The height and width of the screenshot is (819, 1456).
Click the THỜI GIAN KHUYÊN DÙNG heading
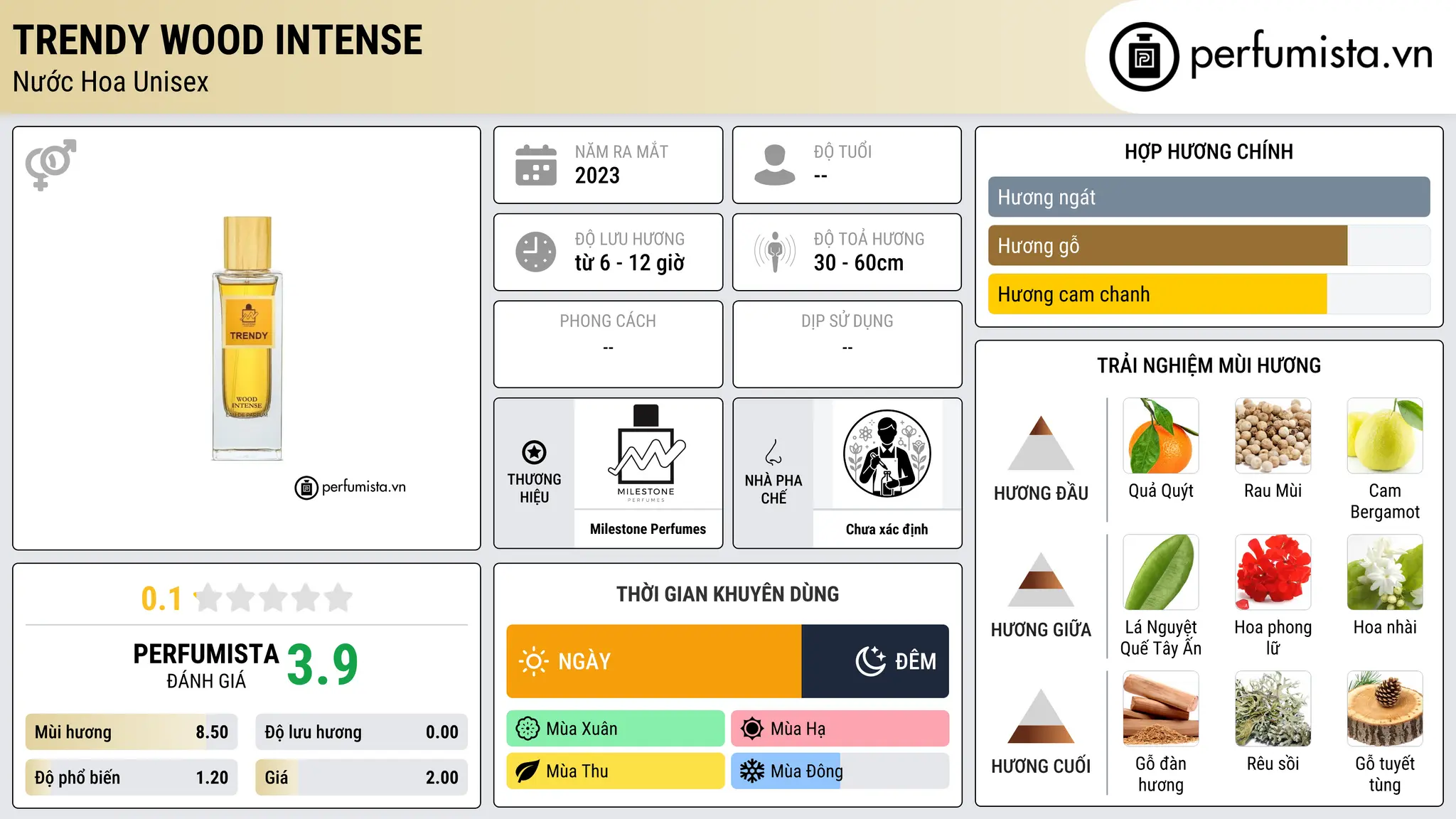[728, 594]
